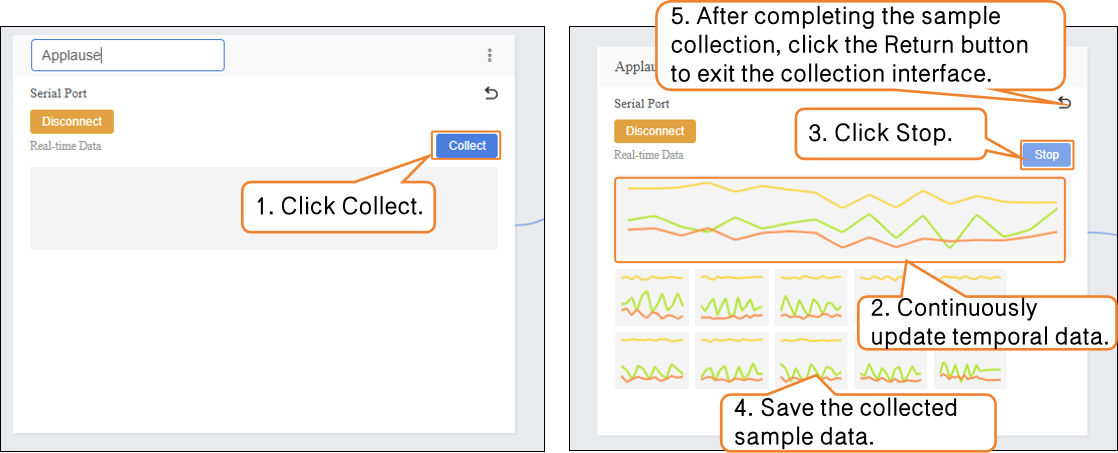The image size is (1118, 453).
Task: Click the blue Collect button
Action: coord(467,145)
